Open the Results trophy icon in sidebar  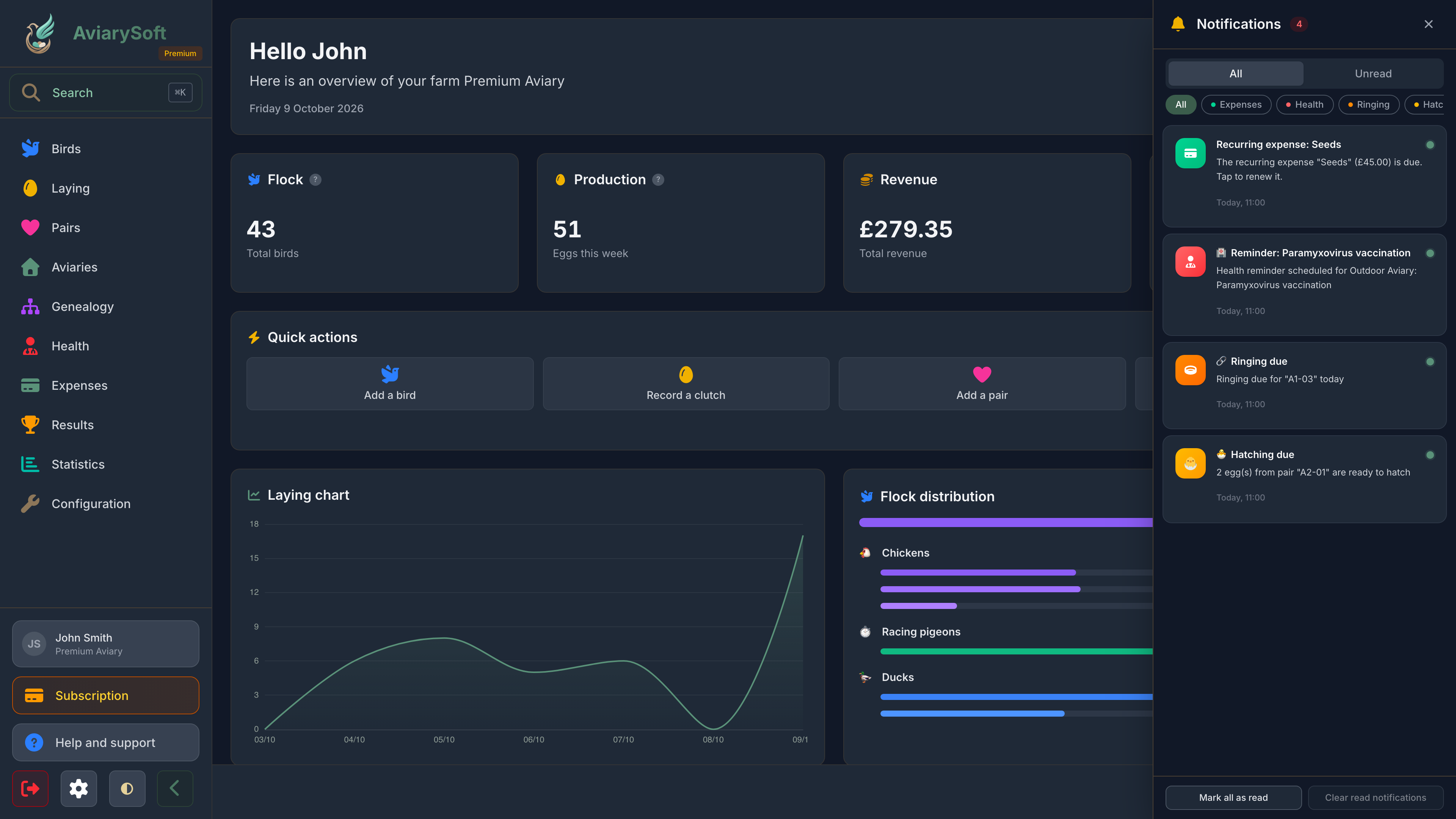(x=30, y=425)
